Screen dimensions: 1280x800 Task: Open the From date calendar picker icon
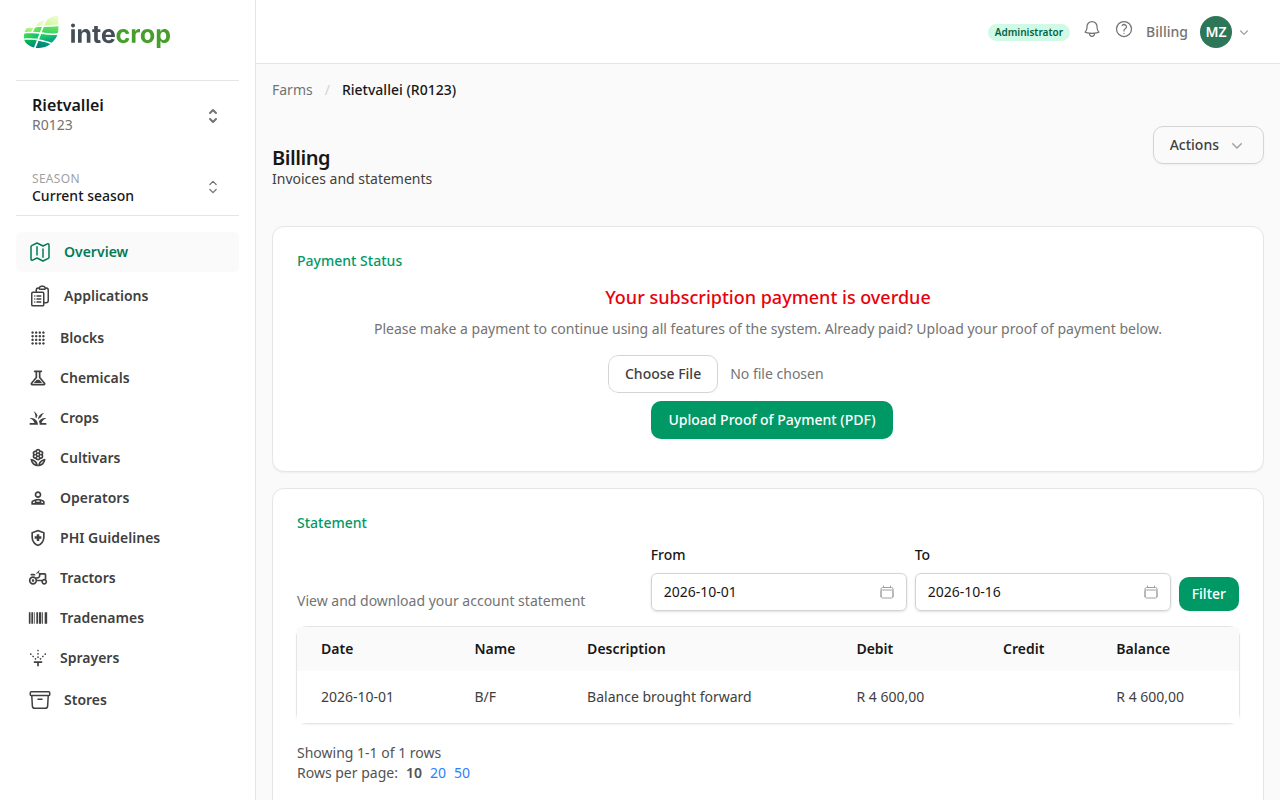(x=886, y=592)
